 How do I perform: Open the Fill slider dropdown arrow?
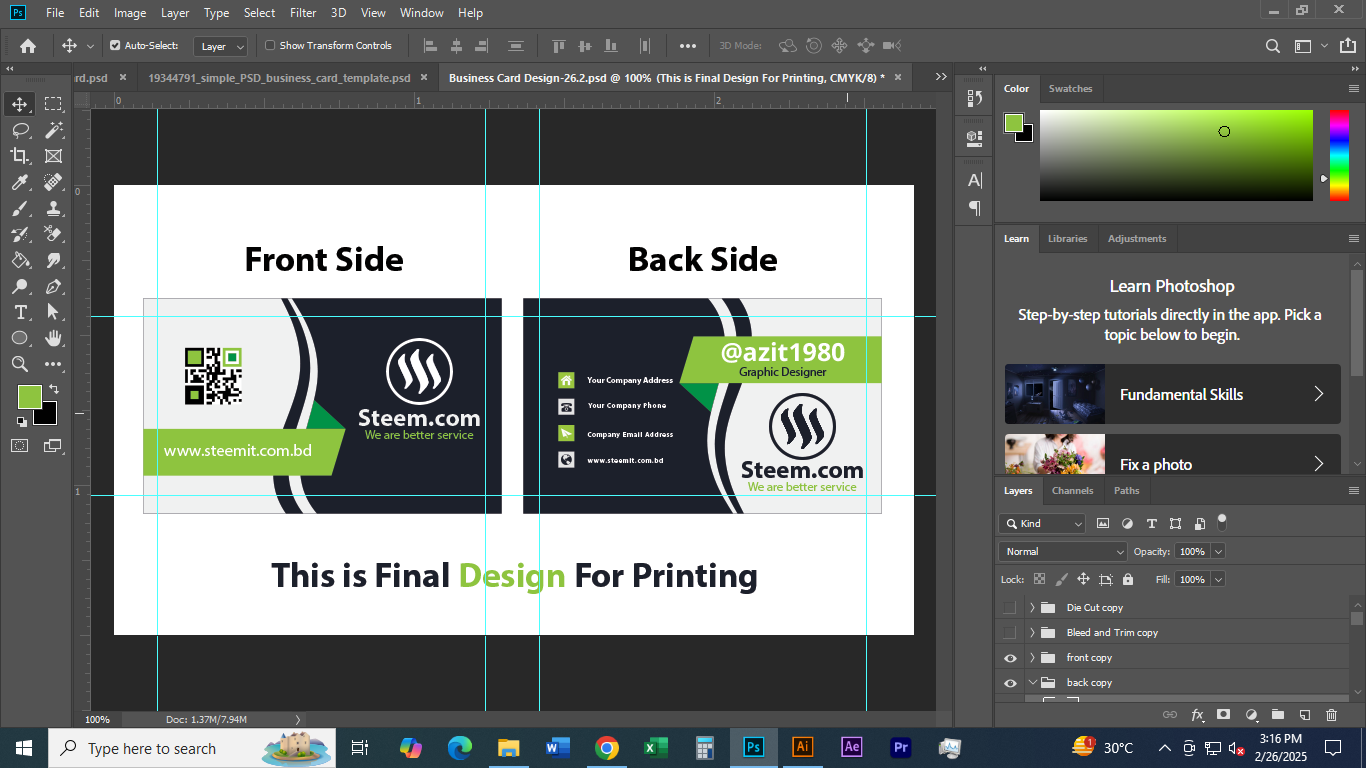click(x=1218, y=580)
